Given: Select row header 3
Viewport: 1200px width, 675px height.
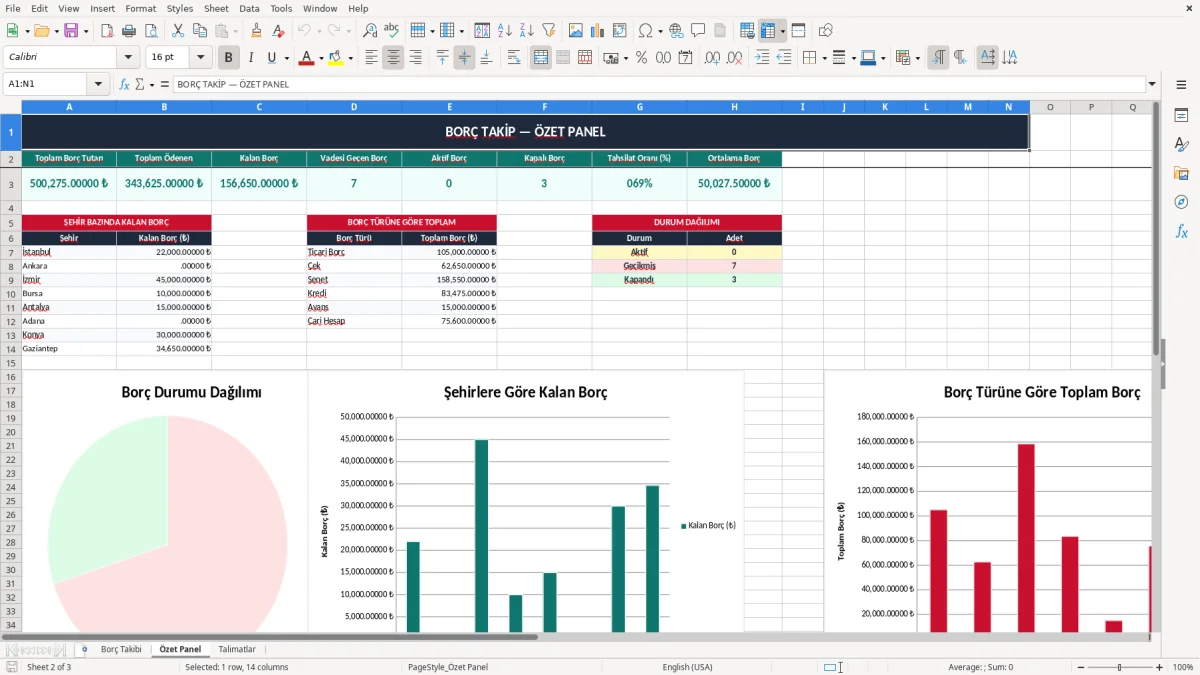Looking at the screenshot, I should pos(10,184).
